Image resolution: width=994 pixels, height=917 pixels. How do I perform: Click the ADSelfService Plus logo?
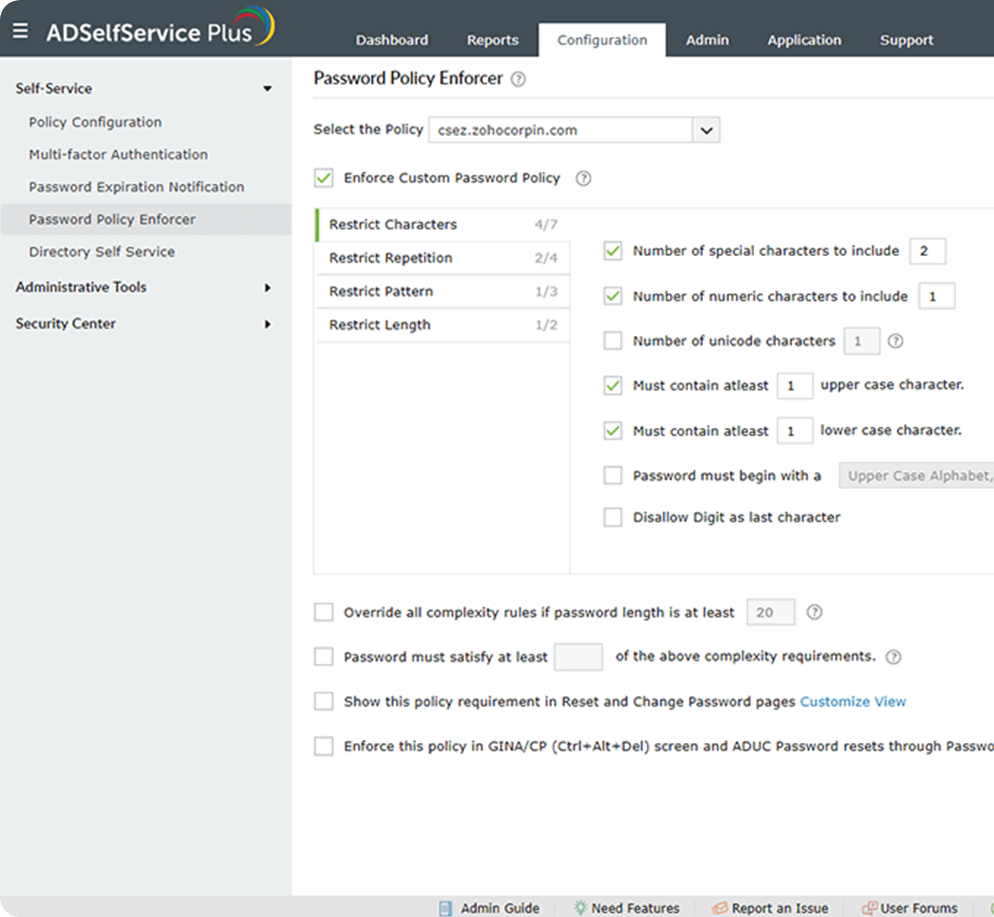[160, 28]
